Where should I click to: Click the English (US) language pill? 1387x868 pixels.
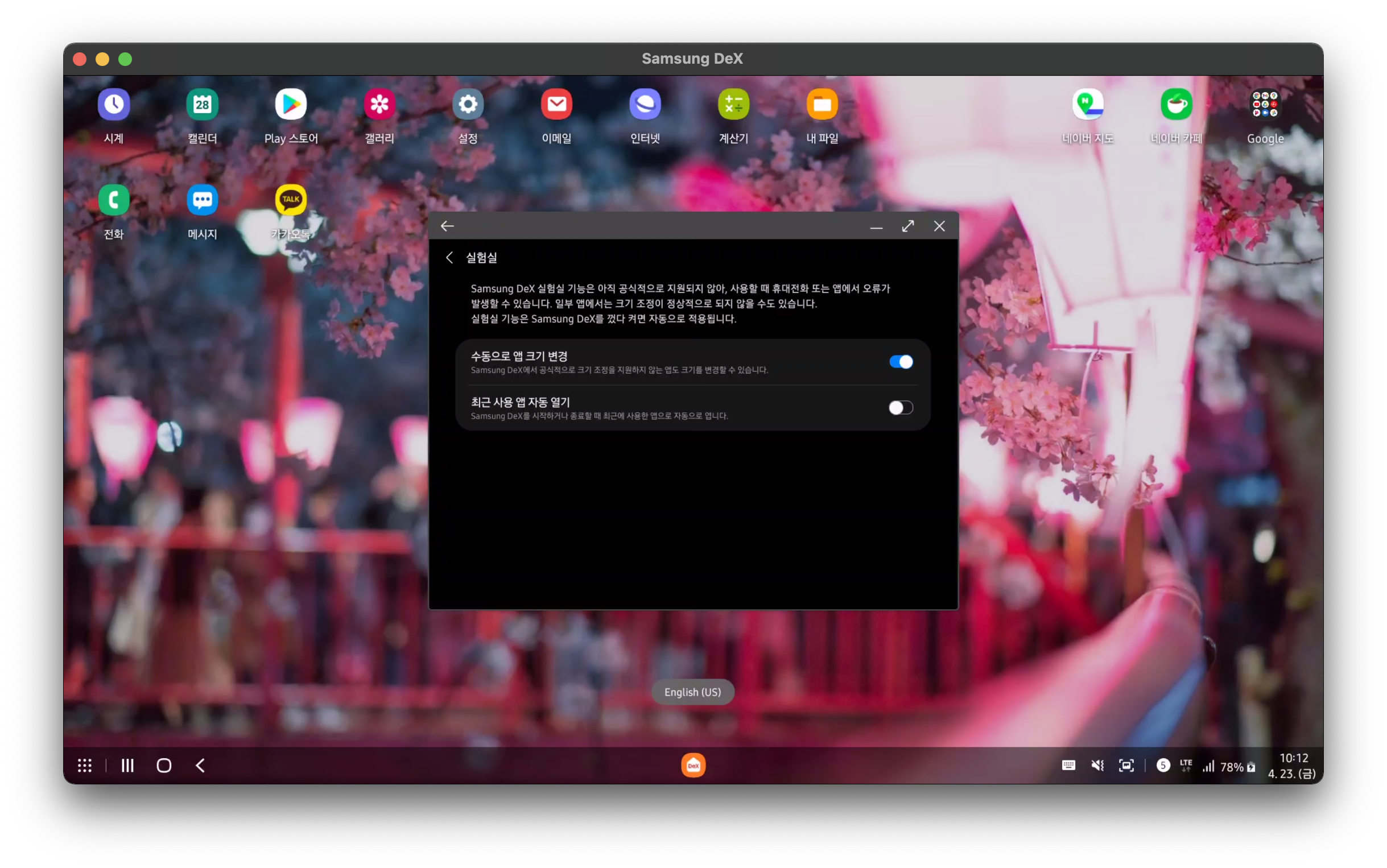[x=692, y=692]
